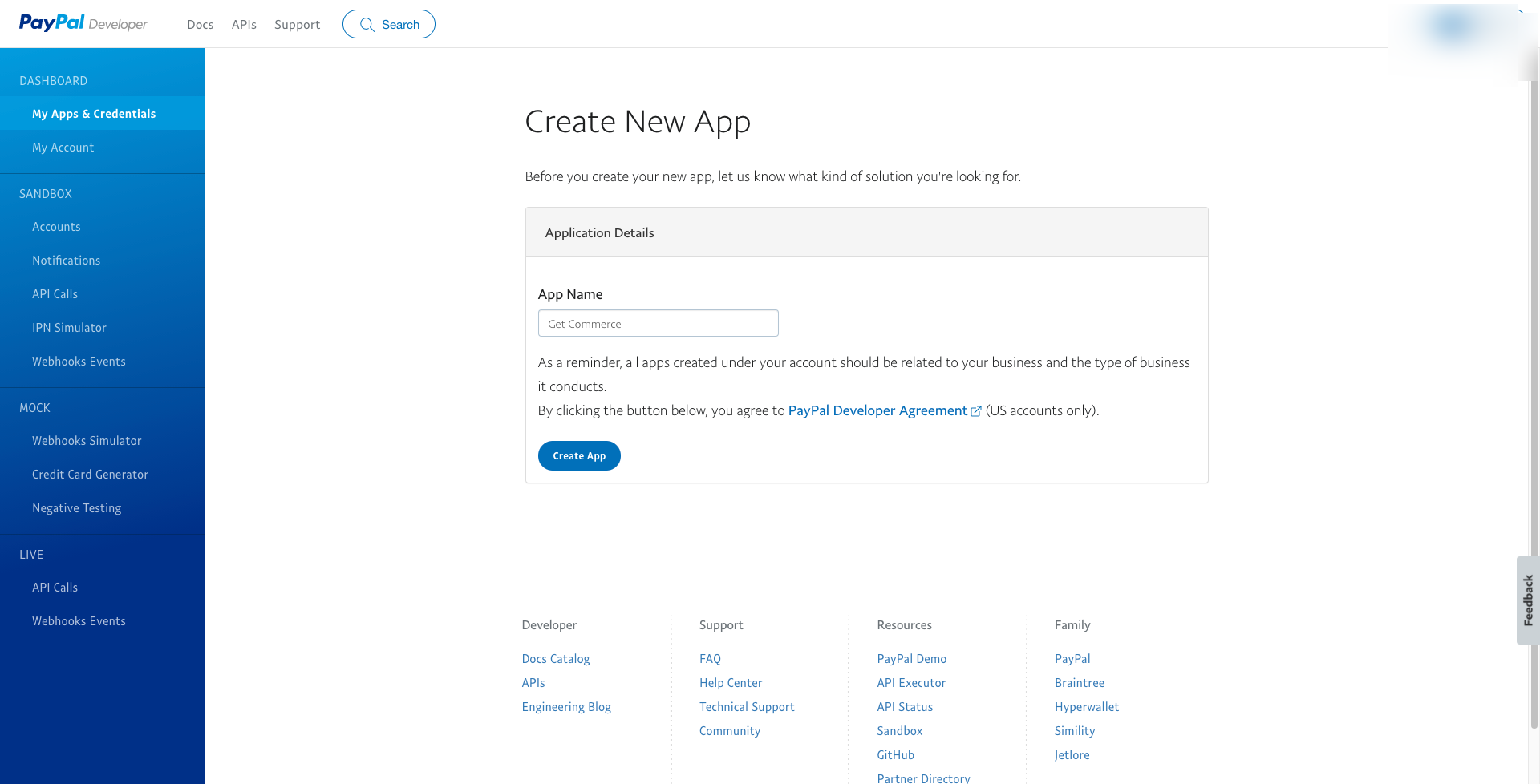1540x784 pixels.
Task: Open the PayPal Developer Agreement link
Action: 877,410
